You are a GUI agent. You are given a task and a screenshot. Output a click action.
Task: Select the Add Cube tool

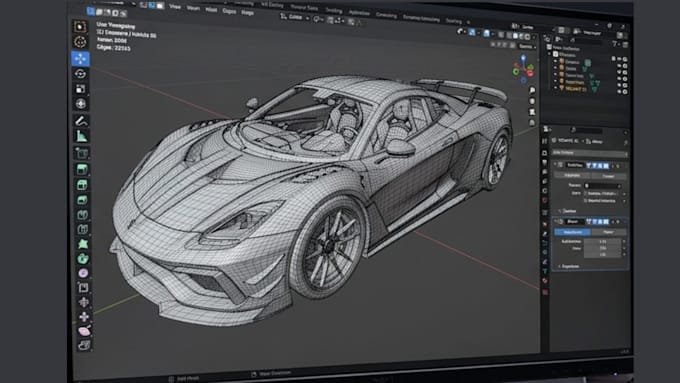click(82, 153)
